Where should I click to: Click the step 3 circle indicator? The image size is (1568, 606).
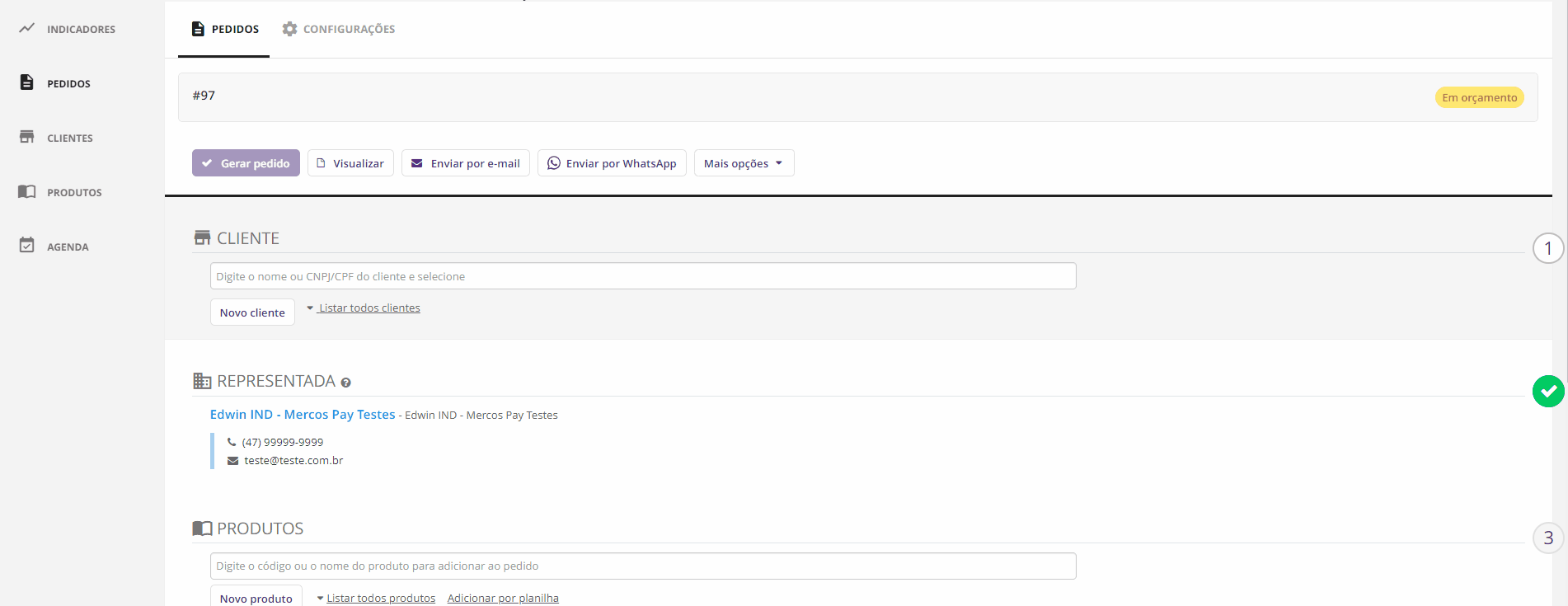pos(1547,538)
